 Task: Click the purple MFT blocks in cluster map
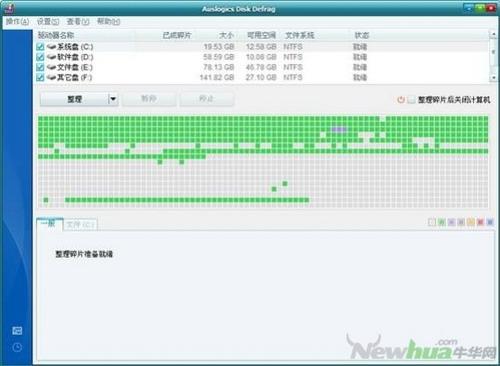click(x=339, y=129)
